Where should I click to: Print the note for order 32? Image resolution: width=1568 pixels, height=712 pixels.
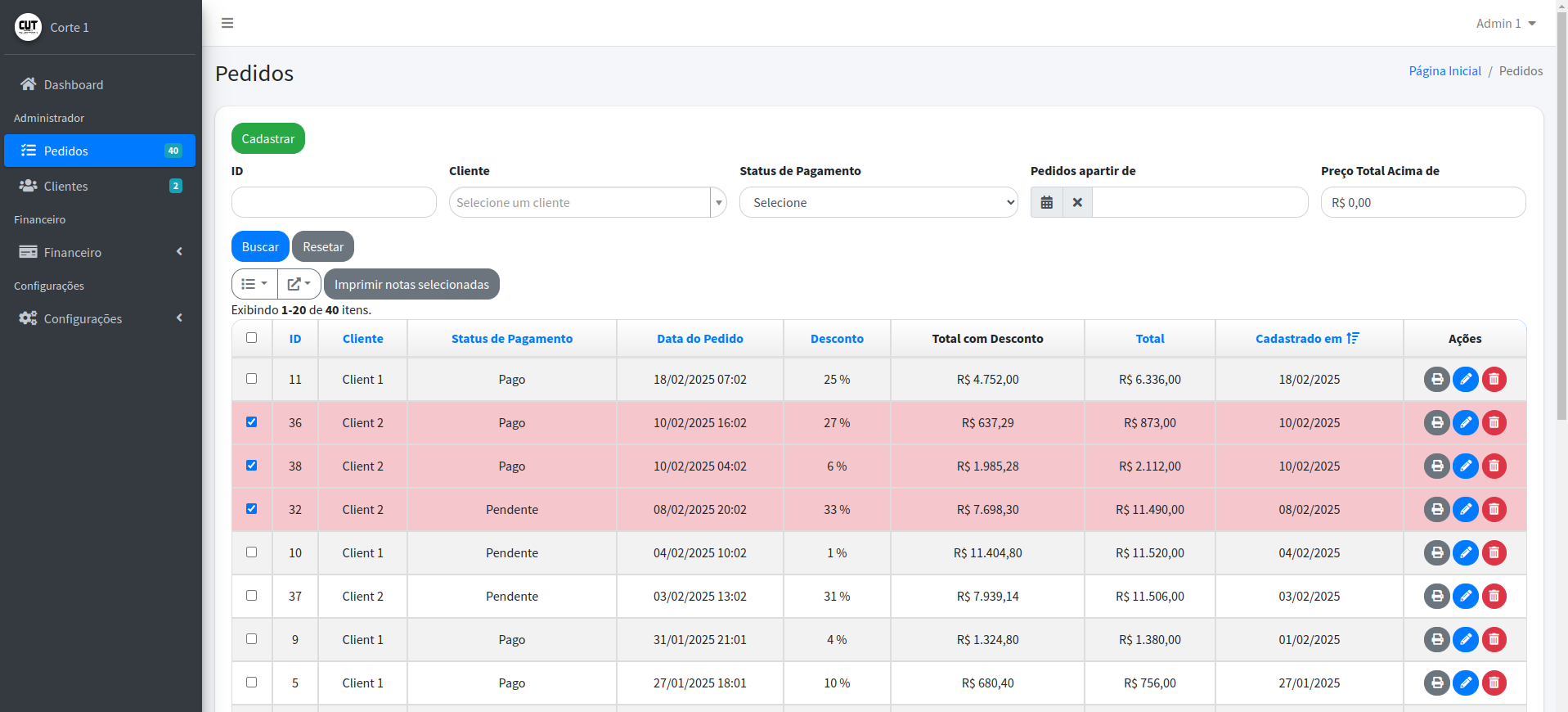[1436, 509]
